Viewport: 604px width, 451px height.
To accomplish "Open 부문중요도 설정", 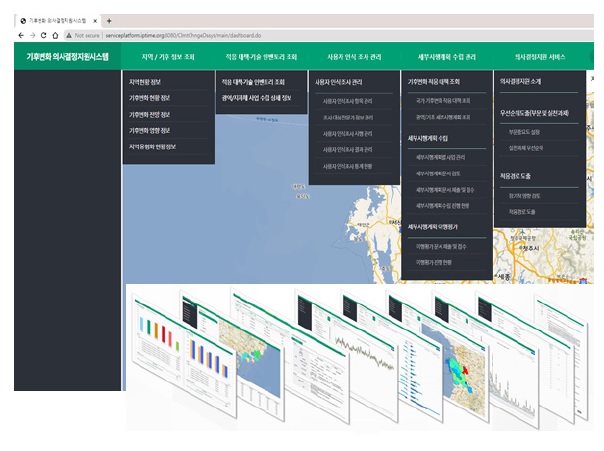I will click(x=524, y=132).
